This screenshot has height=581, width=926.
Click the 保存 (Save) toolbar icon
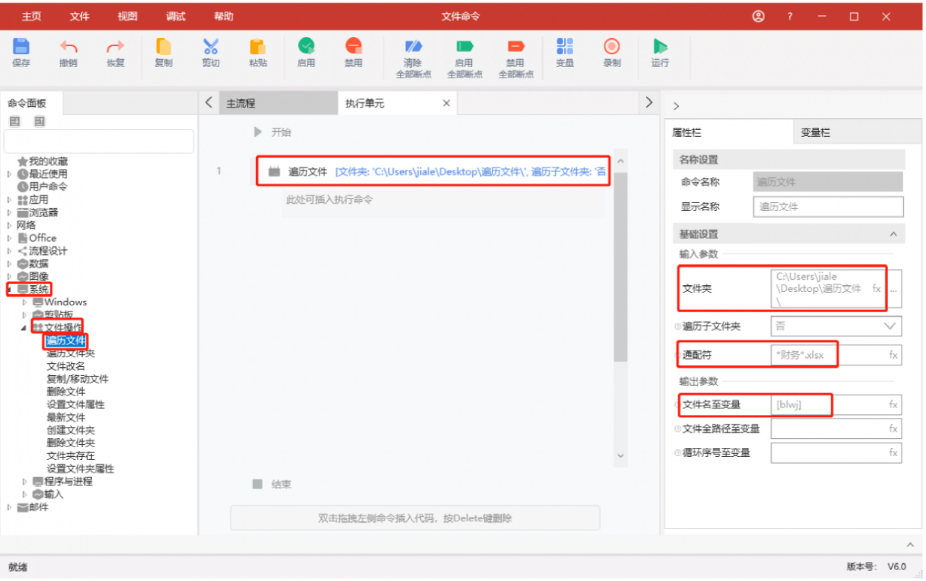[x=21, y=47]
